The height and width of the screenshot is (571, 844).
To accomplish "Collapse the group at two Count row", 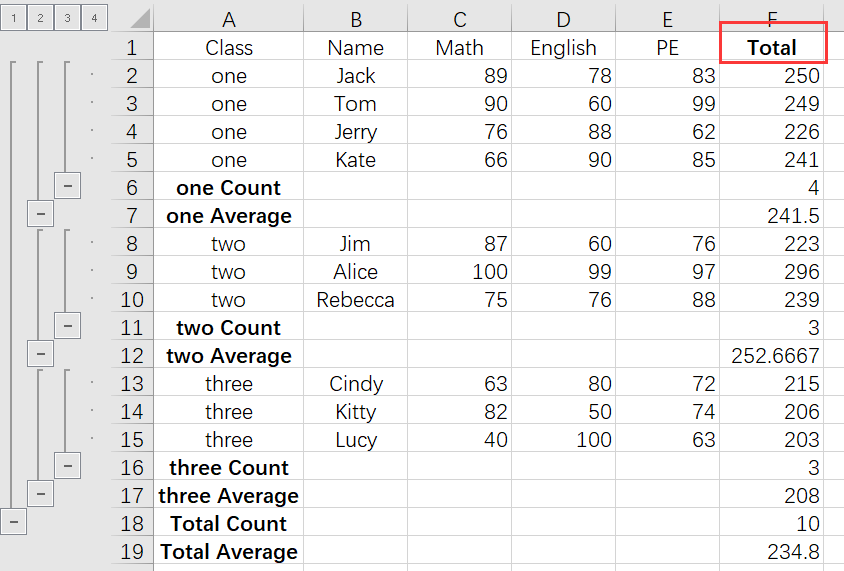I will point(67,326).
